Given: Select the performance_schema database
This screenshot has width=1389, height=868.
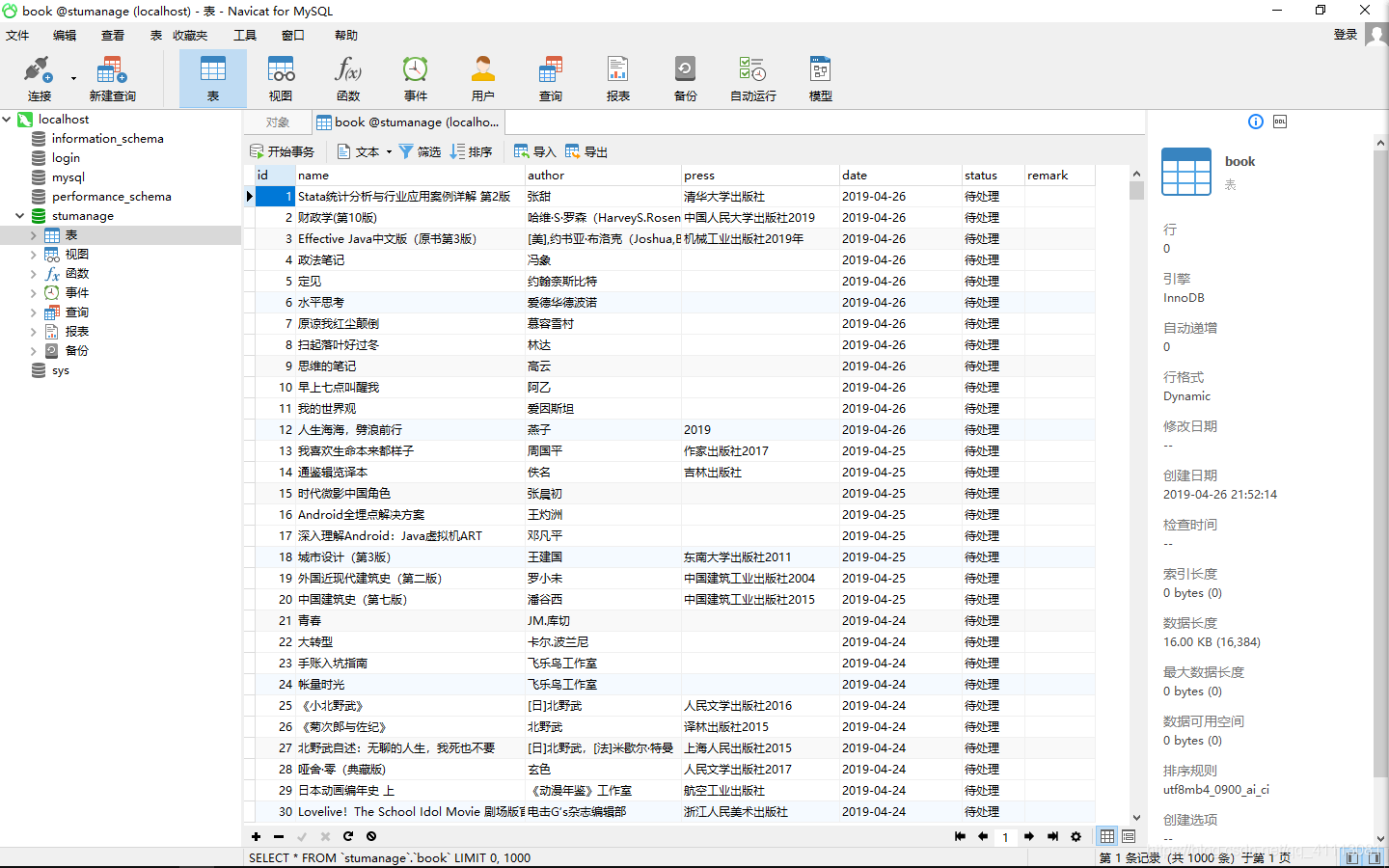Looking at the screenshot, I should [x=112, y=197].
